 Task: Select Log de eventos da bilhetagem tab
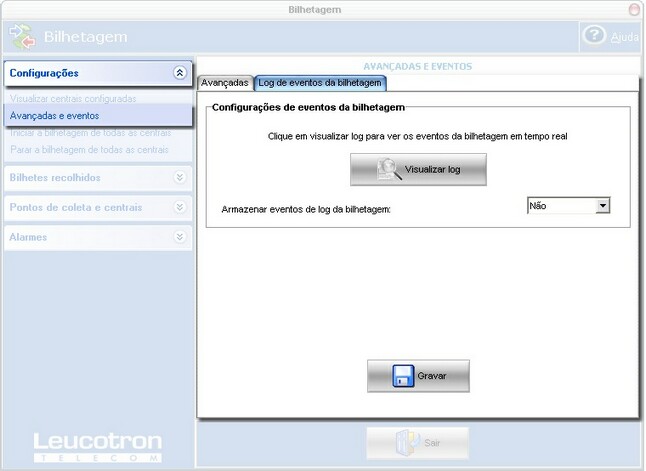click(320, 83)
